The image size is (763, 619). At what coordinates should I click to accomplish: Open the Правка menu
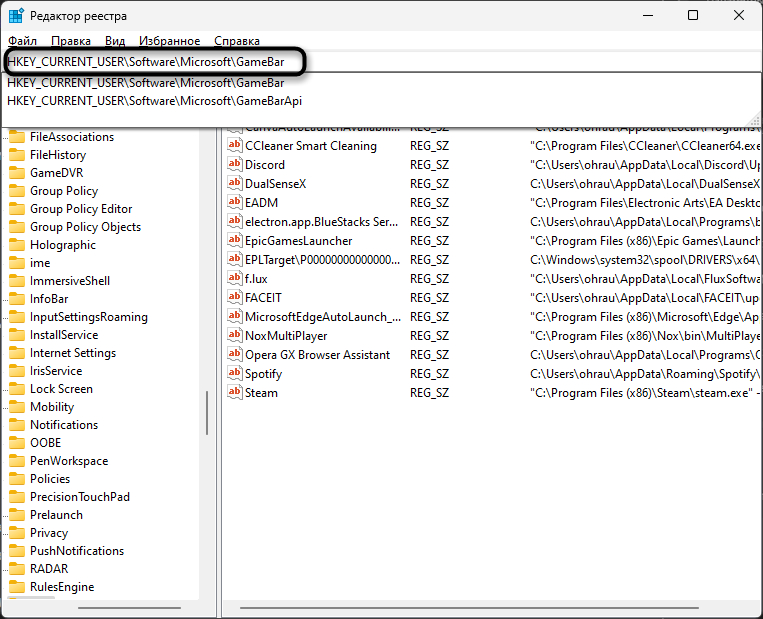coord(71,41)
